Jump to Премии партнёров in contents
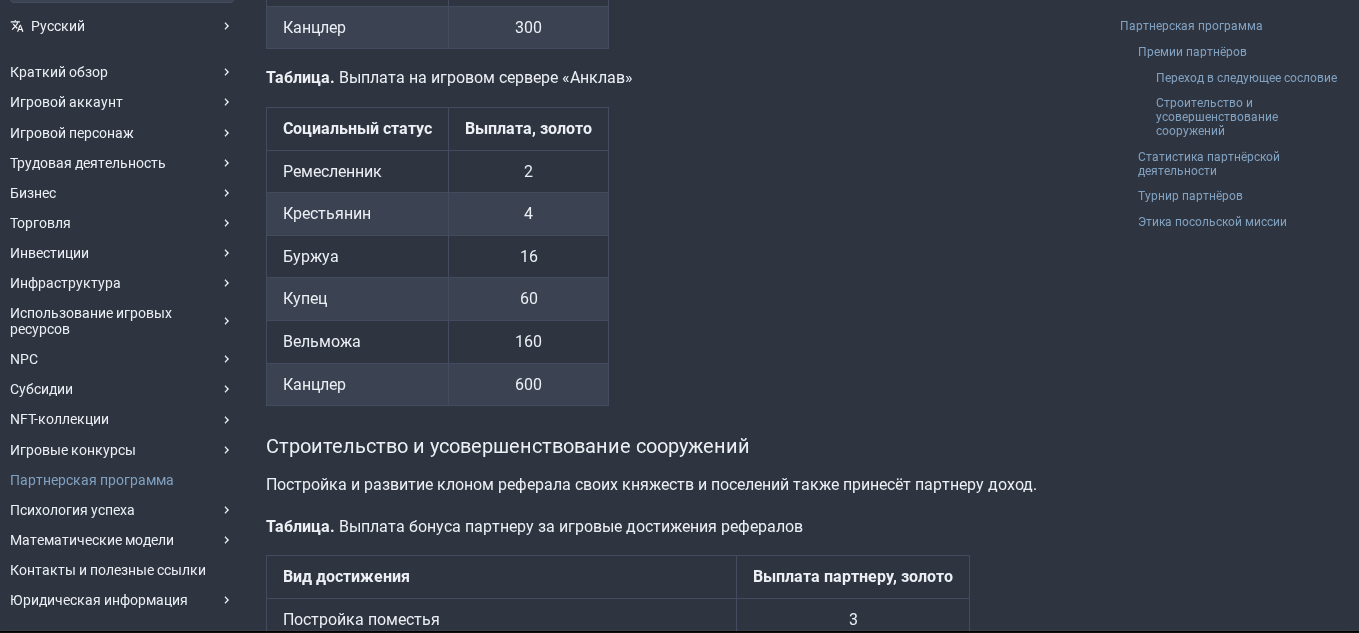1359x633 pixels. [x=1192, y=52]
